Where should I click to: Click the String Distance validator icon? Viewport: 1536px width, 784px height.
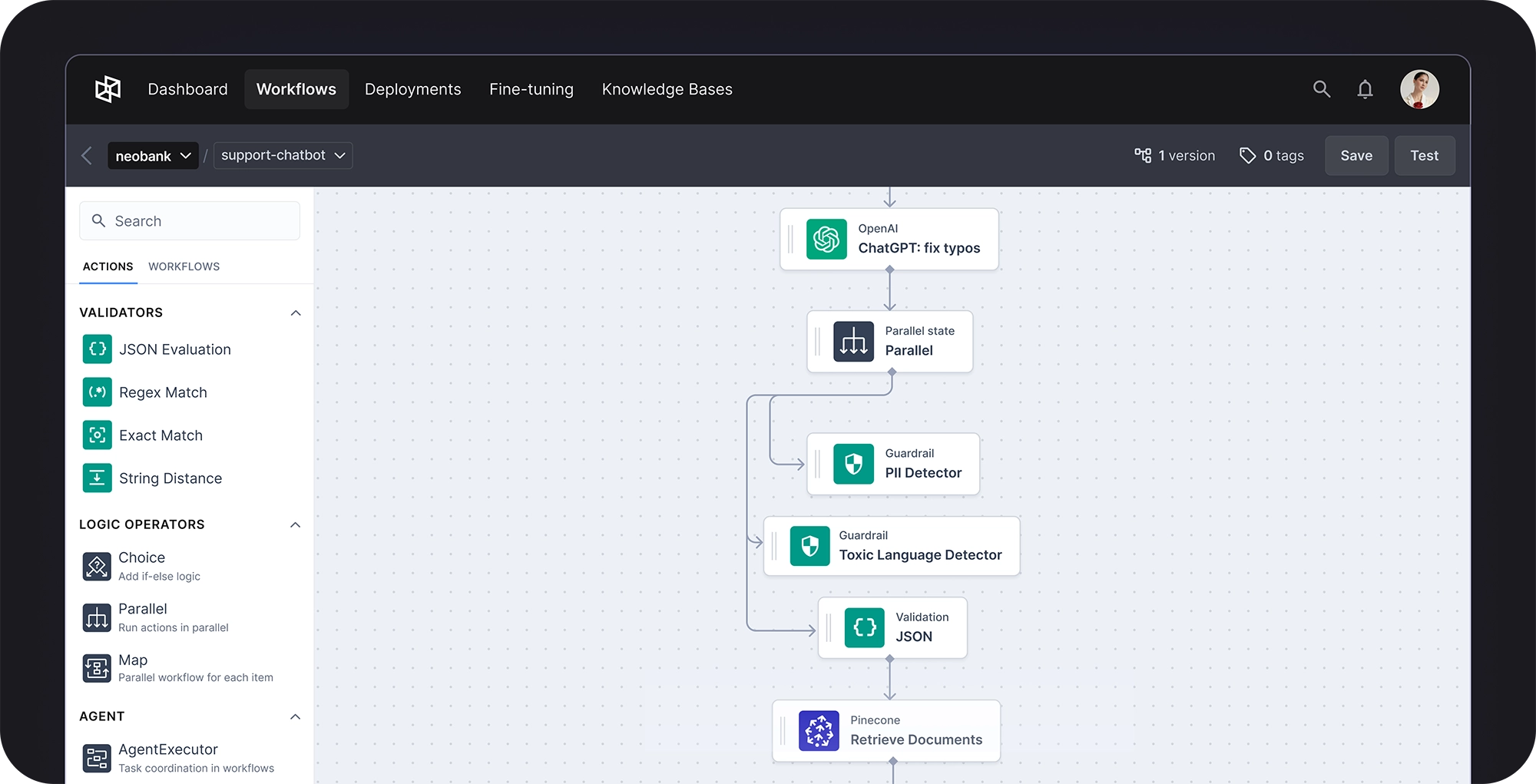coord(97,478)
